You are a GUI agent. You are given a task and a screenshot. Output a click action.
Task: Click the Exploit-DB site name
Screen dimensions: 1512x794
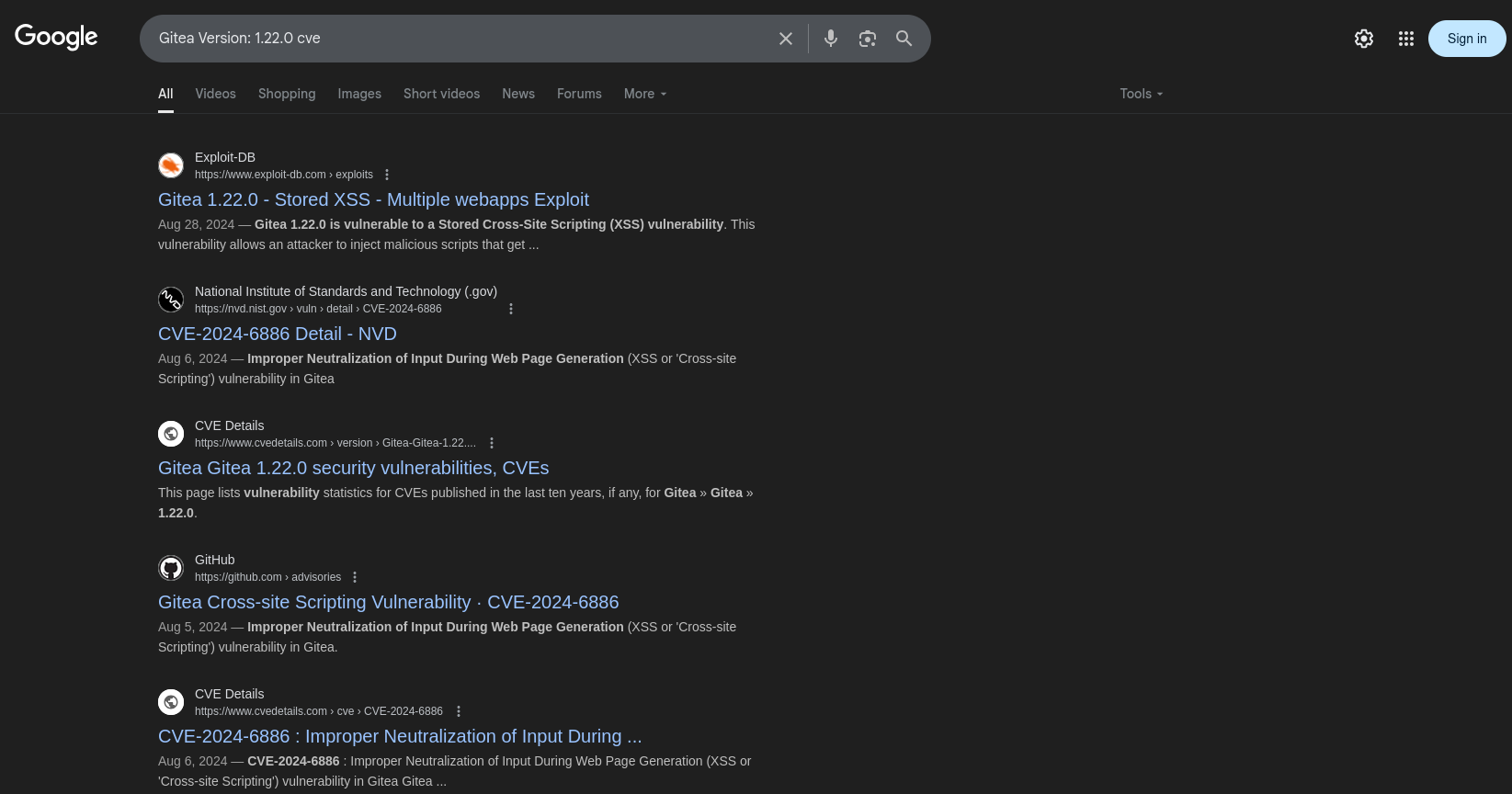[x=225, y=157]
